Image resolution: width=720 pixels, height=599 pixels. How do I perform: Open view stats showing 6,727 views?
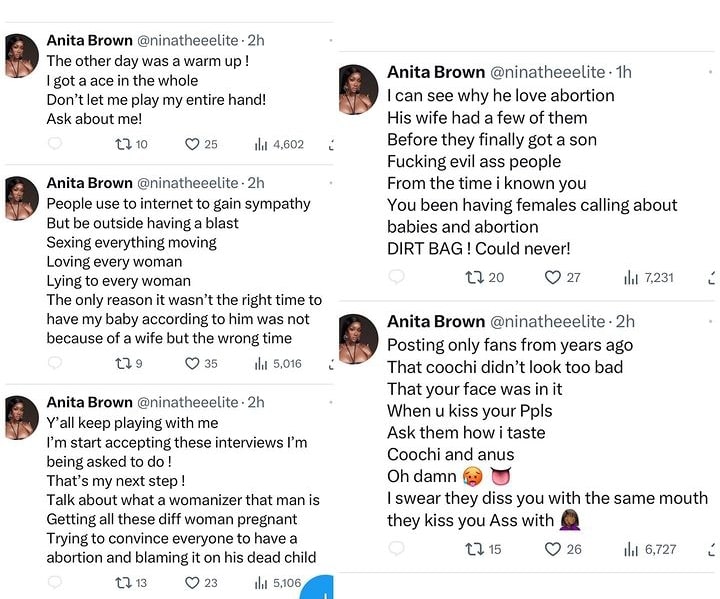click(632, 548)
